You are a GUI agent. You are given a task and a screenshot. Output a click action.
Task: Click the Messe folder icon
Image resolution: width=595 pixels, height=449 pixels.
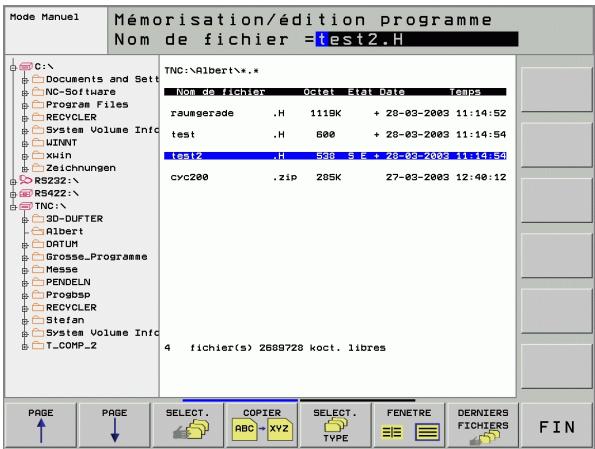pos(38,269)
